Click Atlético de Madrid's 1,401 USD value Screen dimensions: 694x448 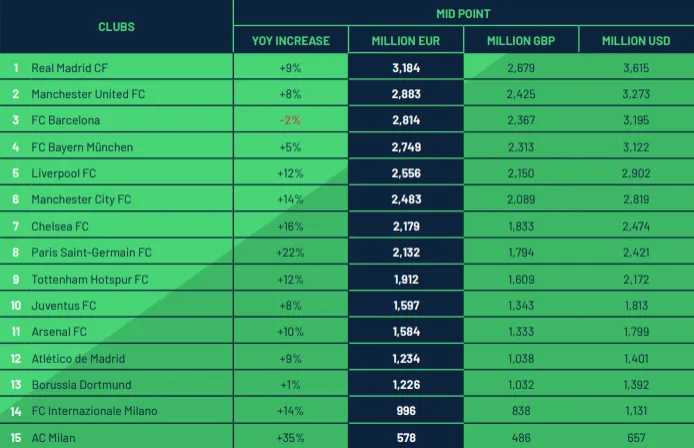(x=636, y=358)
